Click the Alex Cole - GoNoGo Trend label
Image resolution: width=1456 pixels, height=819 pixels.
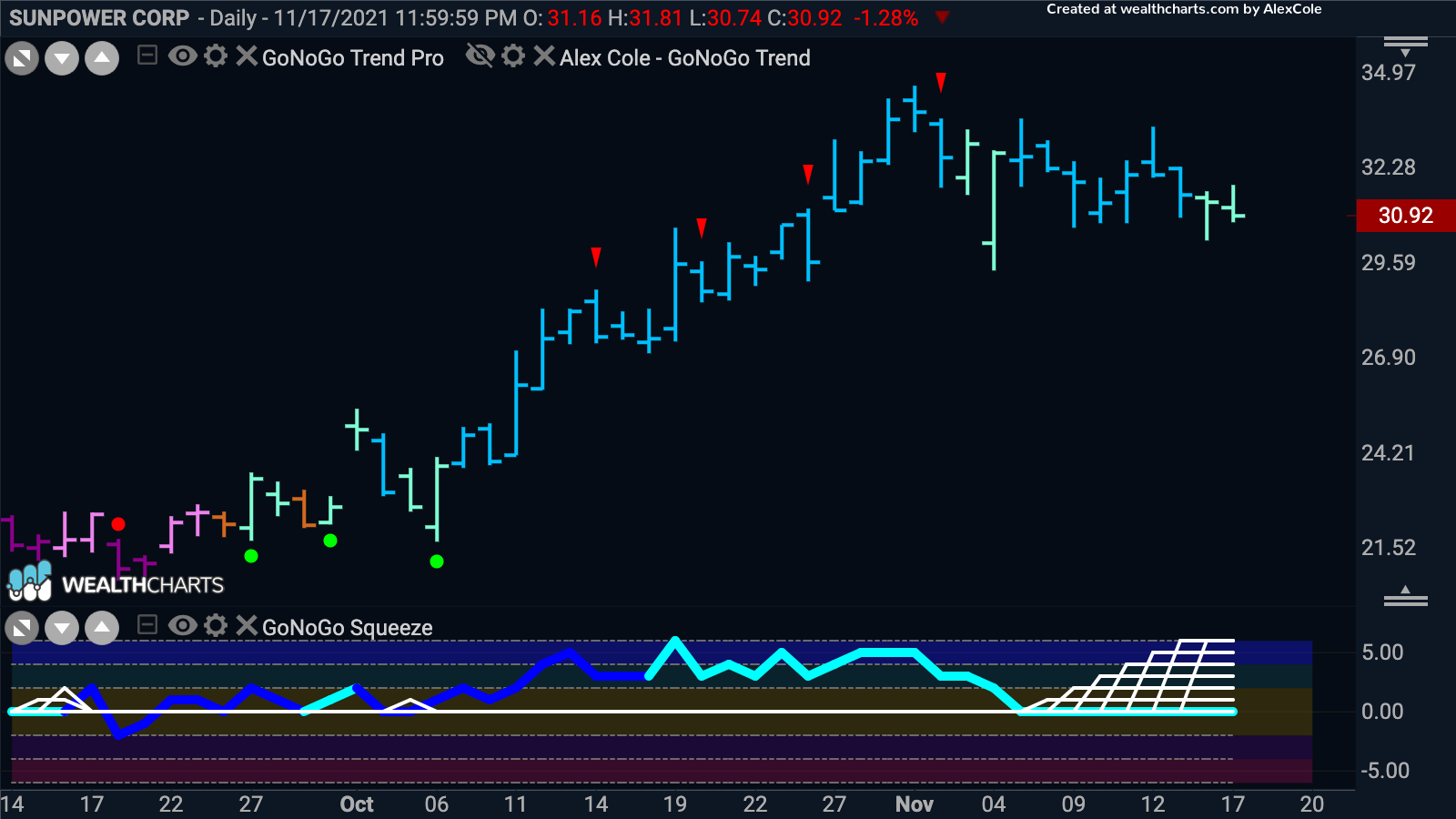[684, 58]
